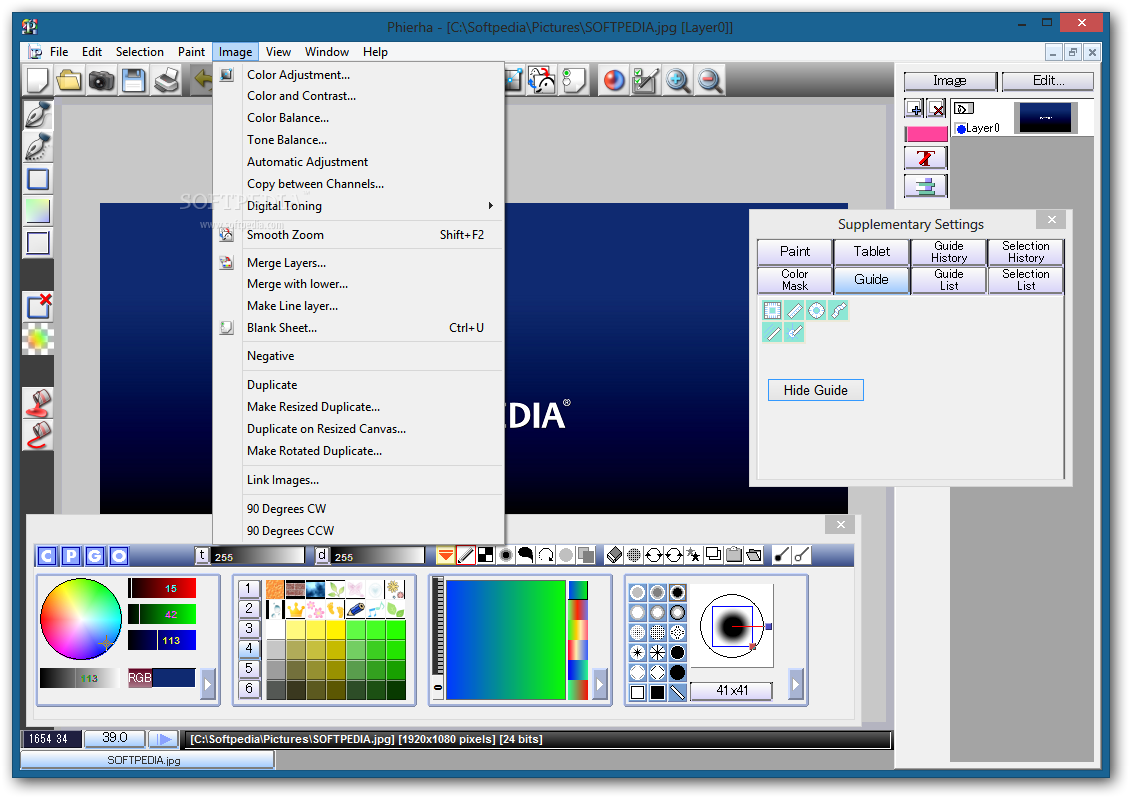Open the Selection menu
Image resolution: width=1130 pixels, height=798 pixels.
[140, 52]
